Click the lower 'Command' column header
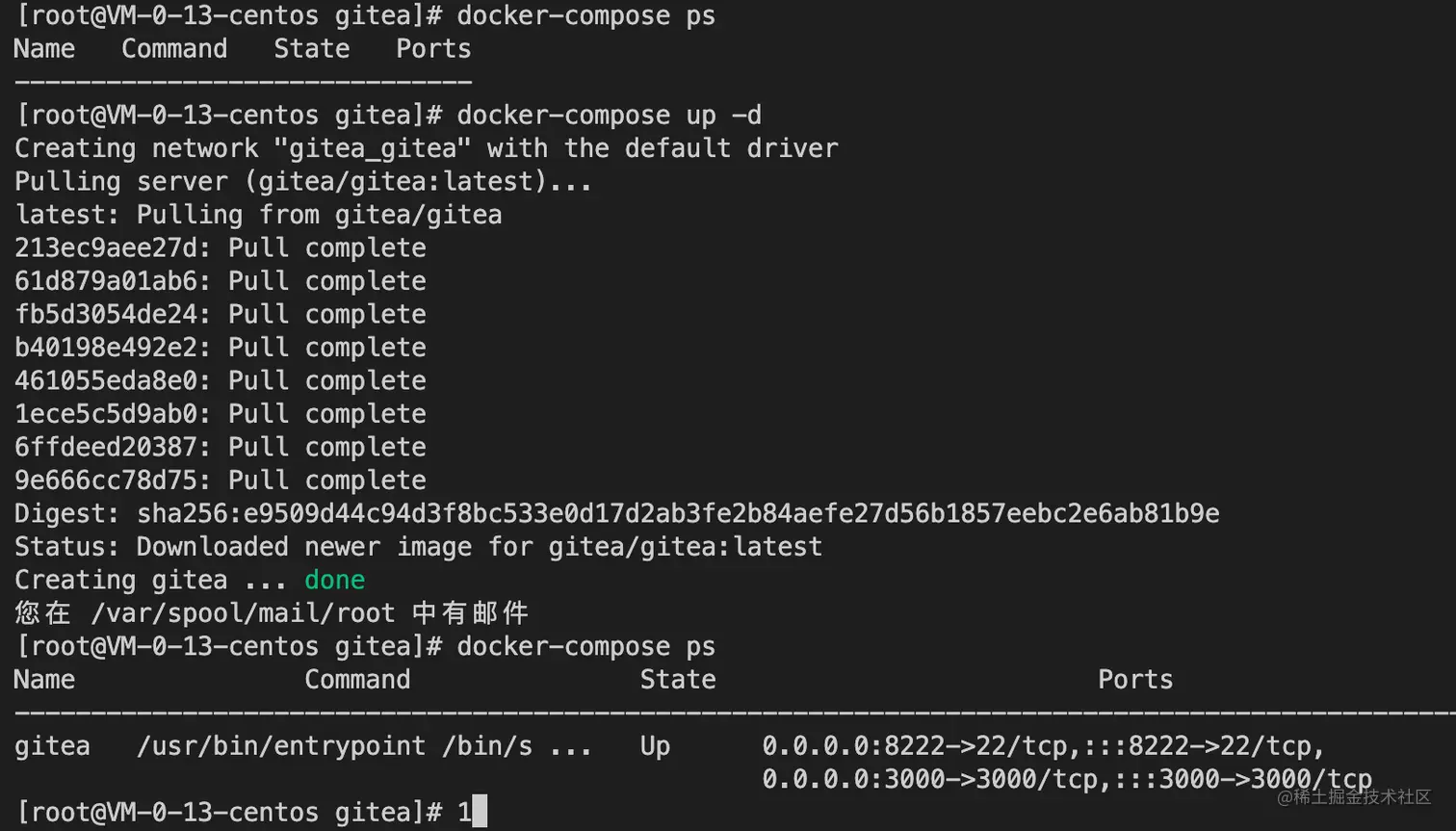Viewport: 1456px width, 831px height. click(357, 680)
